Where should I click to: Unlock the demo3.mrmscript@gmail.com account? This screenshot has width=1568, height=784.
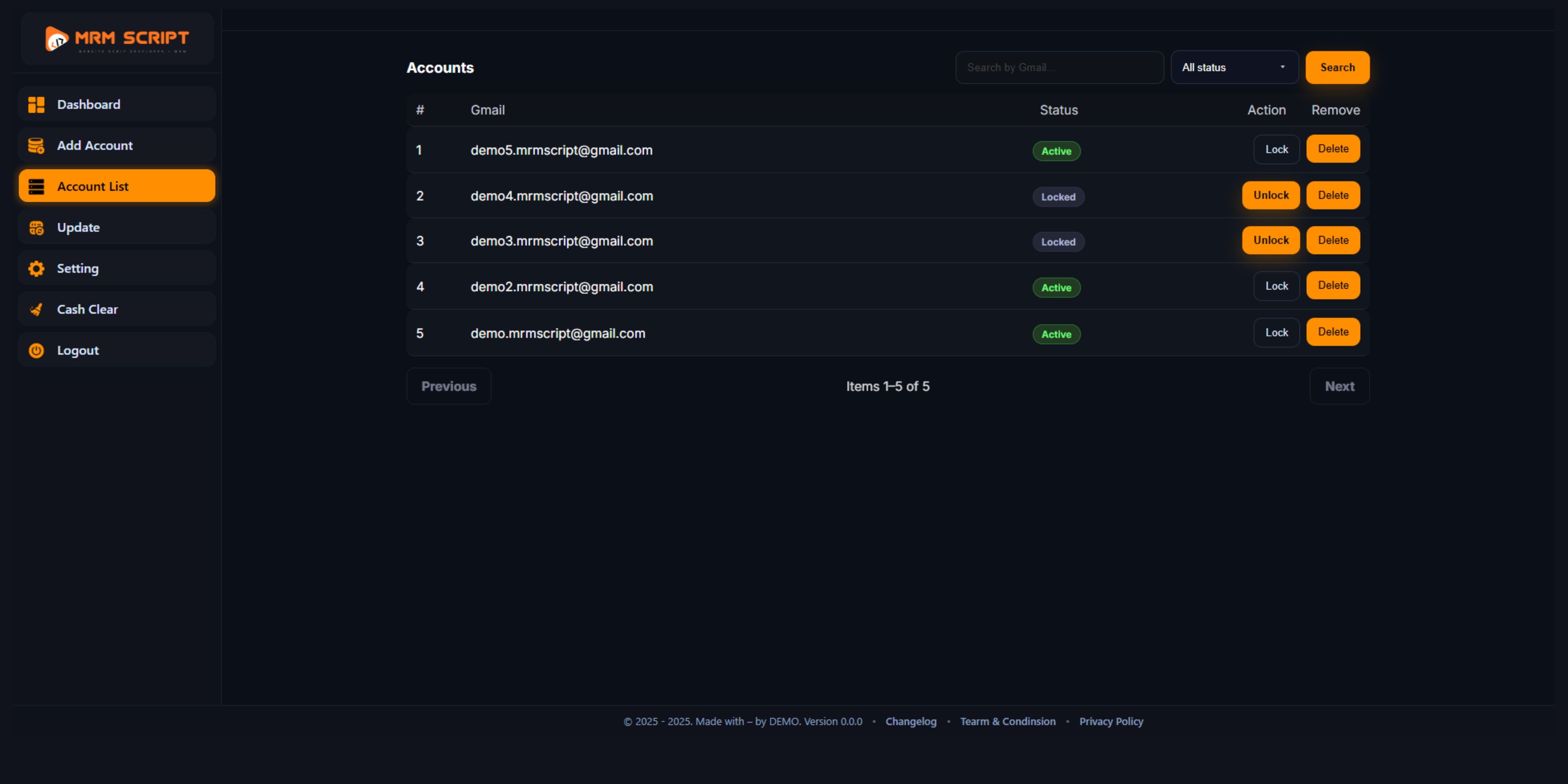(1270, 241)
